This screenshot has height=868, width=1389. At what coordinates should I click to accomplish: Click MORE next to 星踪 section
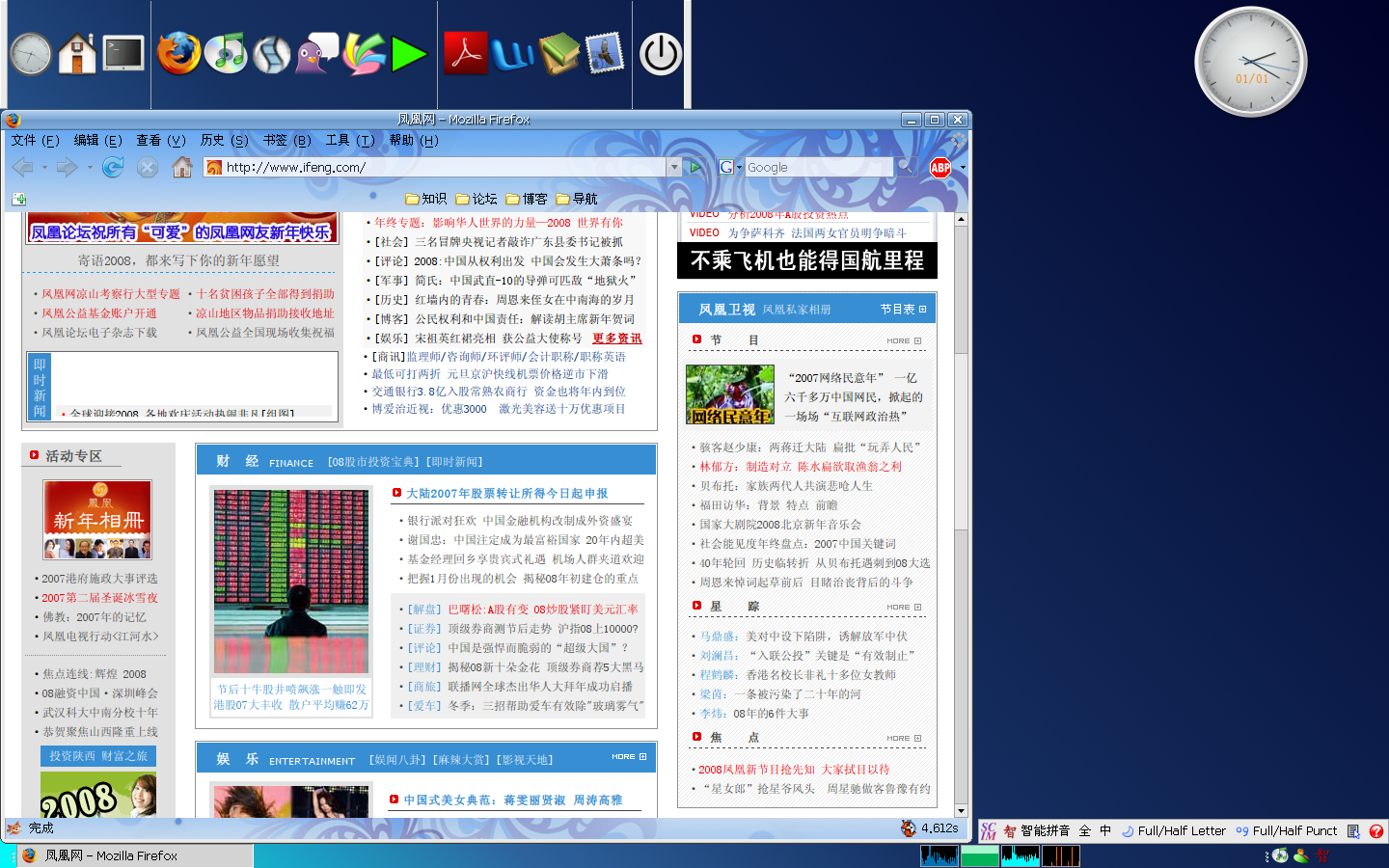[x=904, y=607]
